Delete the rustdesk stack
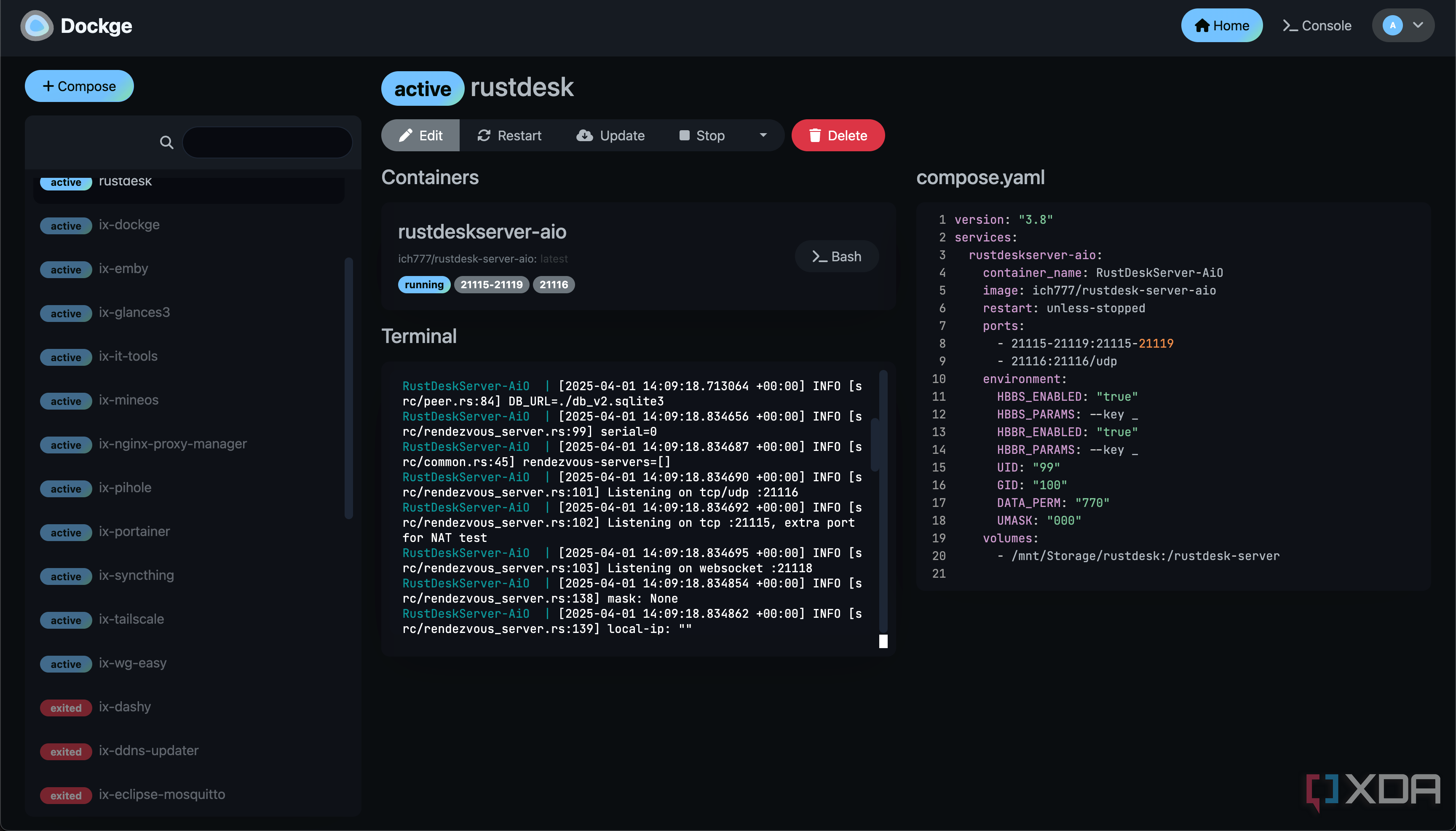 838,135
